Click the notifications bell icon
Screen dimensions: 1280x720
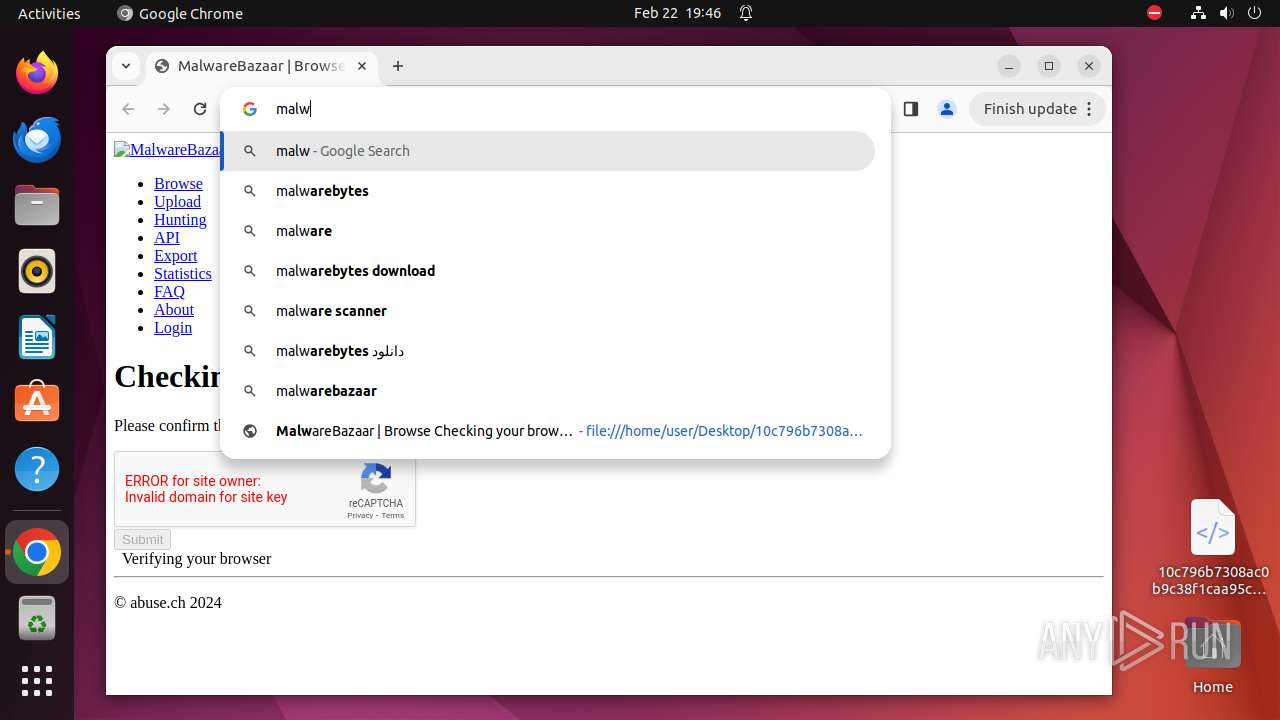click(x=746, y=13)
